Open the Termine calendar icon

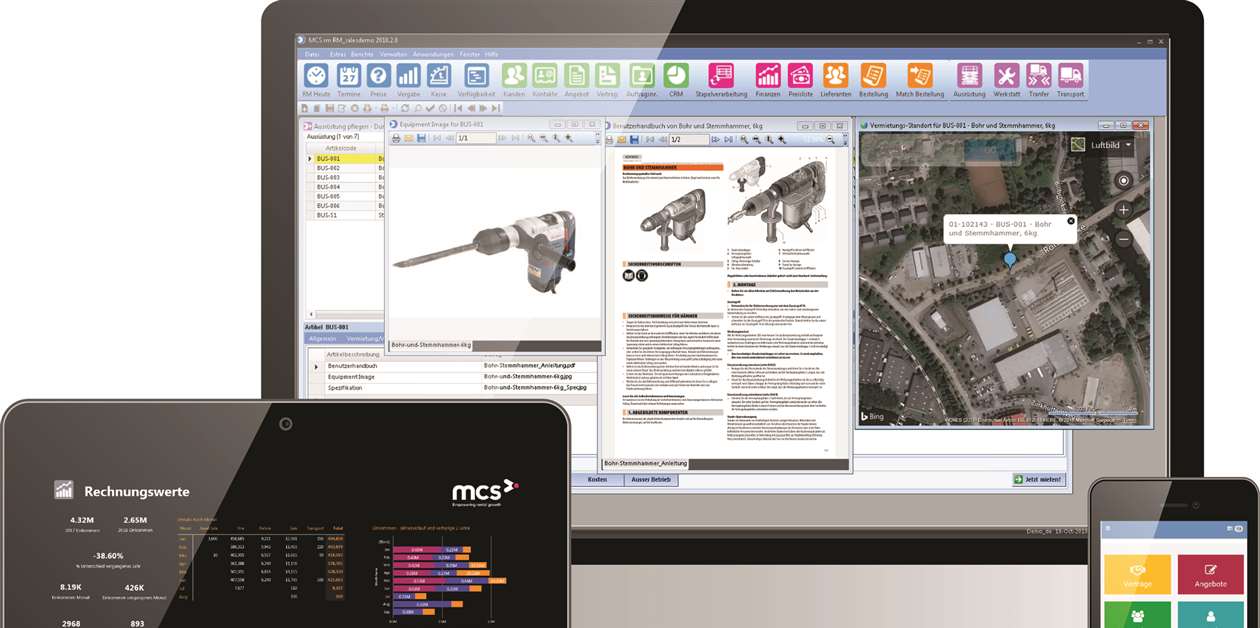(x=348, y=76)
